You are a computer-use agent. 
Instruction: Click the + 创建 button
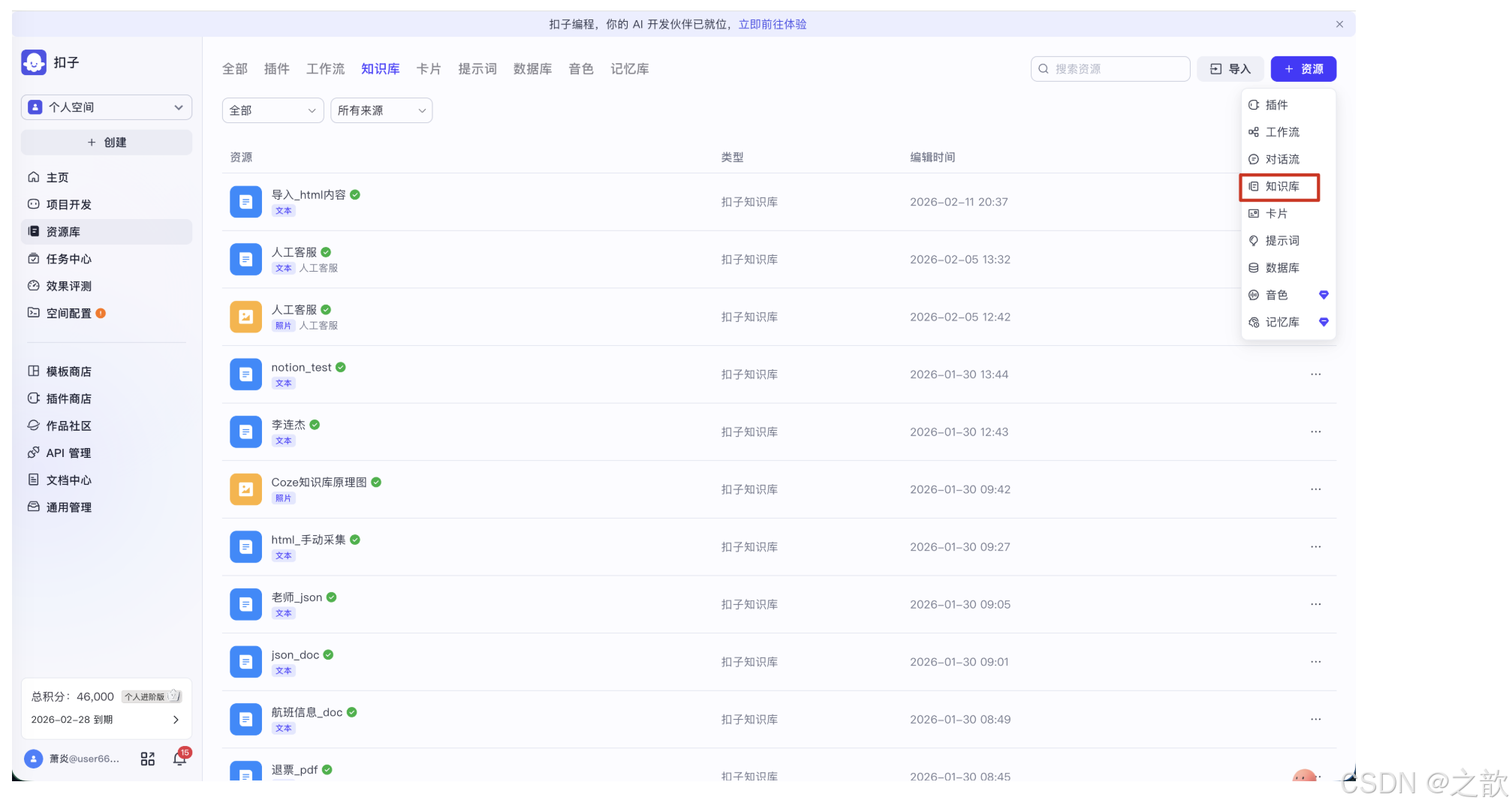click(106, 143)
